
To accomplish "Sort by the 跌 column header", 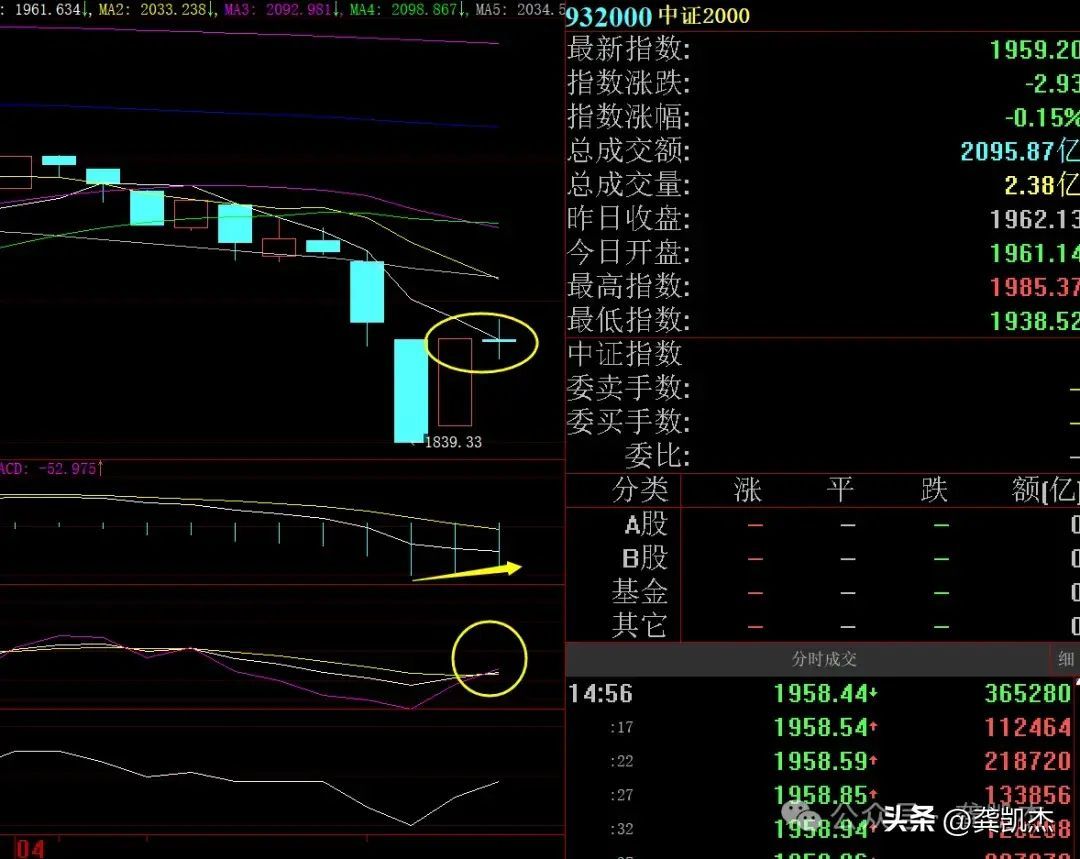I will 934,490.
